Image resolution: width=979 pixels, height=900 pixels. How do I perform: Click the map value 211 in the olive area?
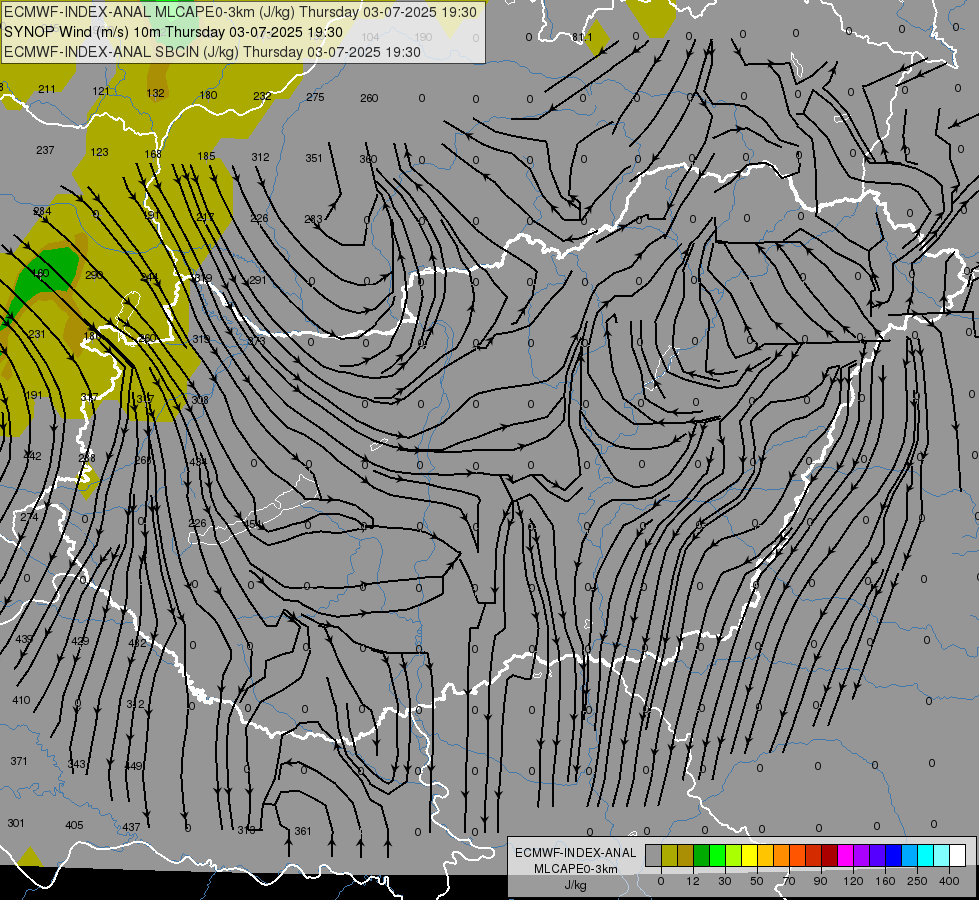[x=47, y=89]
